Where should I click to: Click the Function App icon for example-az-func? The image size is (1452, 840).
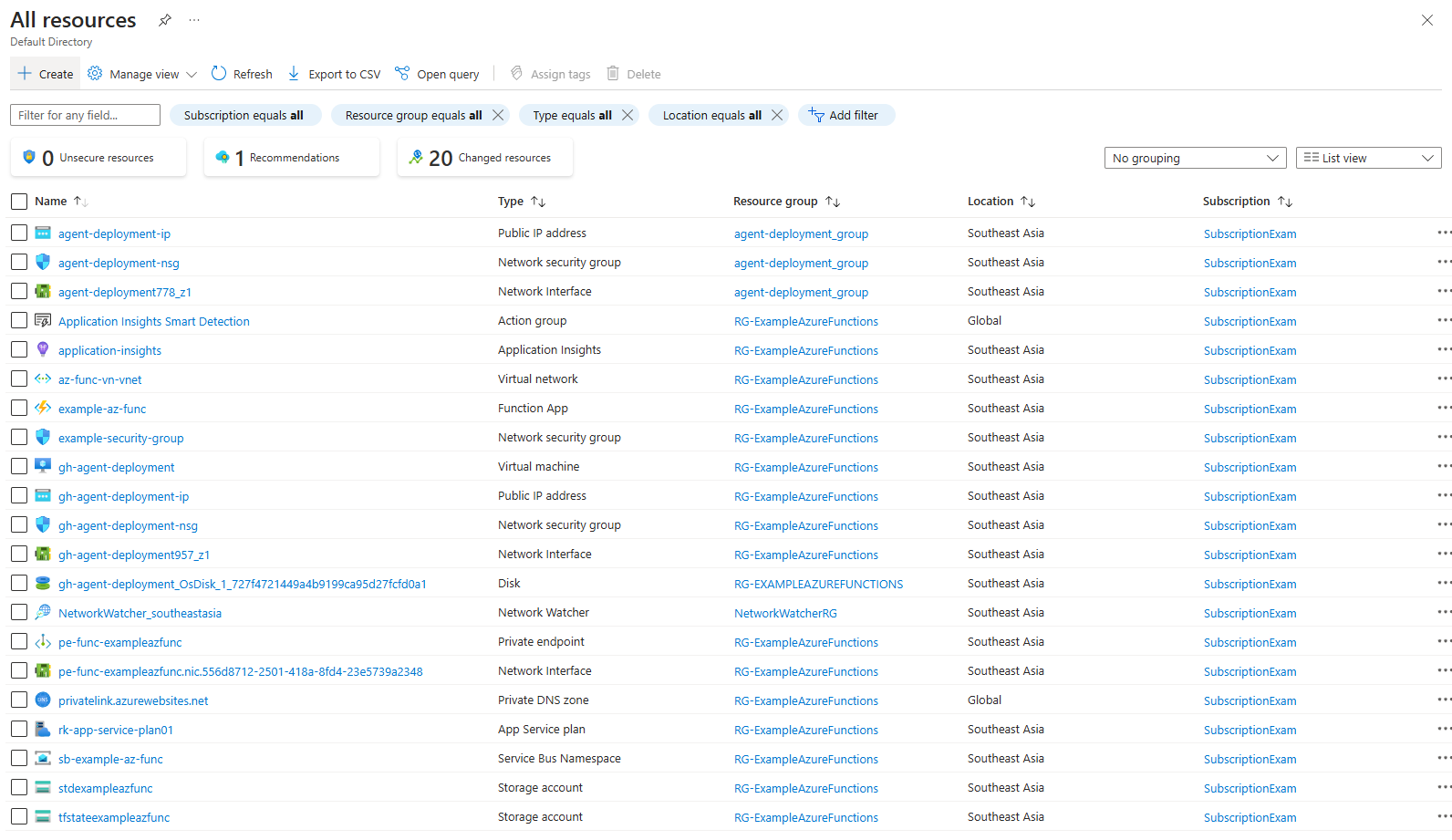click(x=43, y=408)
